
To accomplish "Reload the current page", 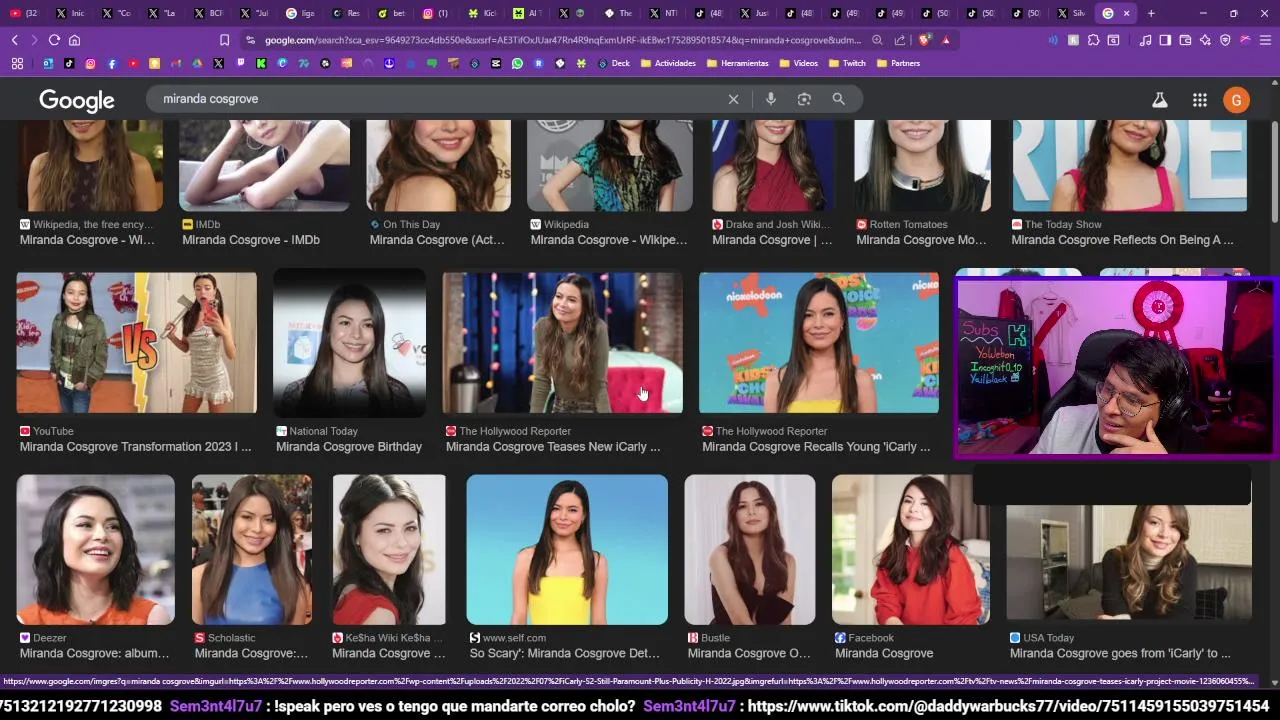I will coord(54,40).
